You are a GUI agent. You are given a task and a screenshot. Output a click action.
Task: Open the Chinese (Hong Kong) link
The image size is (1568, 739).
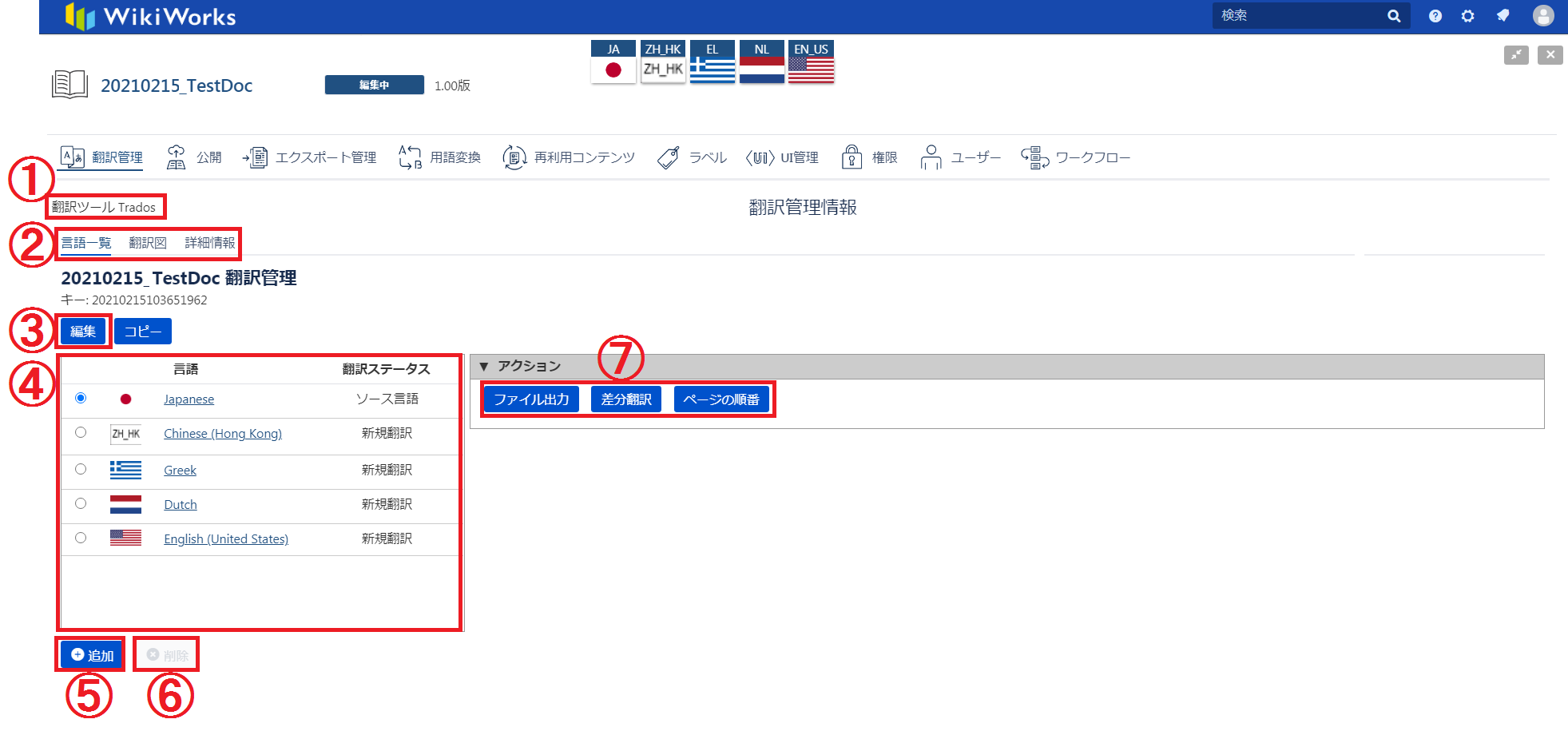[x=223, y=433]
